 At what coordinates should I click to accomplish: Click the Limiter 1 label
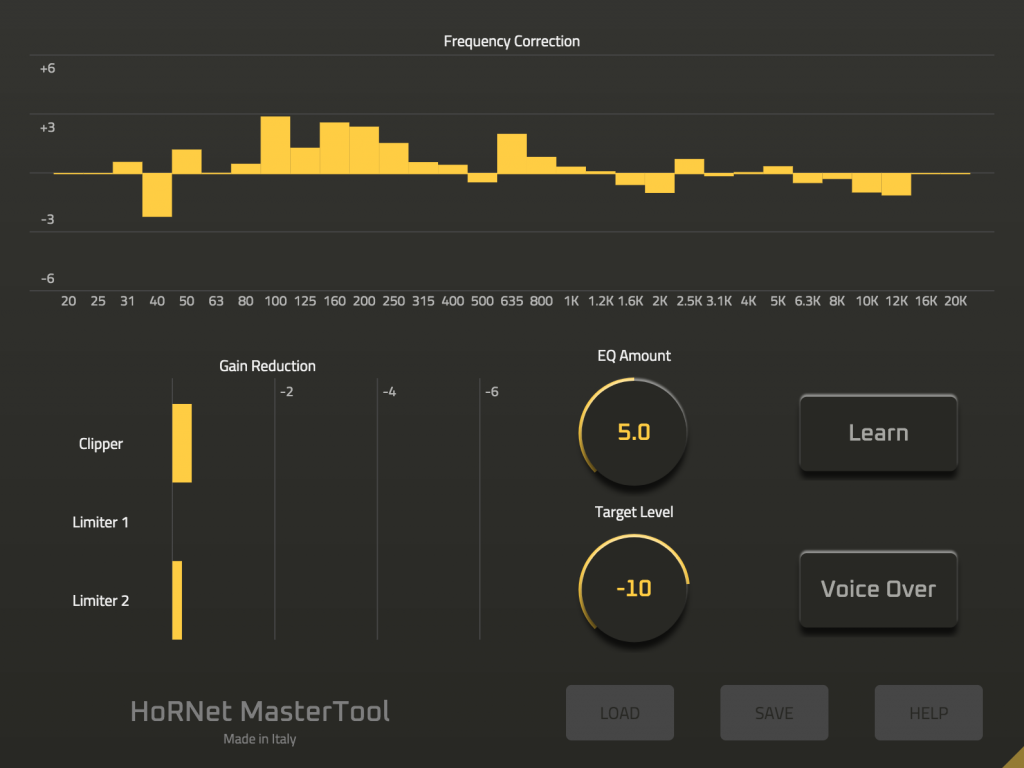[x=100, y=521]
